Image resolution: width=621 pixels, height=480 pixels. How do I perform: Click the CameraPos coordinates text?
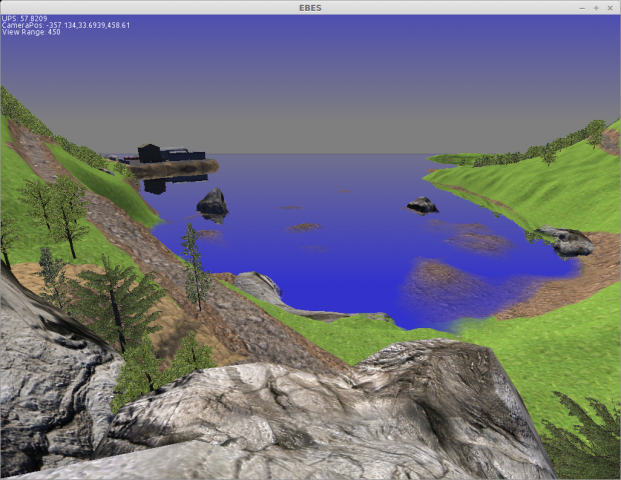tap(65, 25)
